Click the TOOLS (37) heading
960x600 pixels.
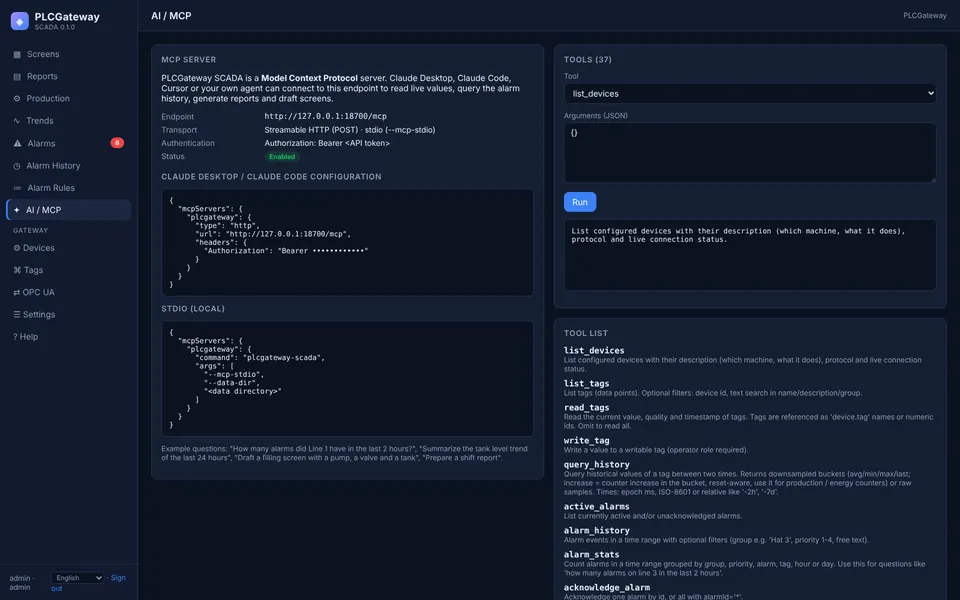587,59
